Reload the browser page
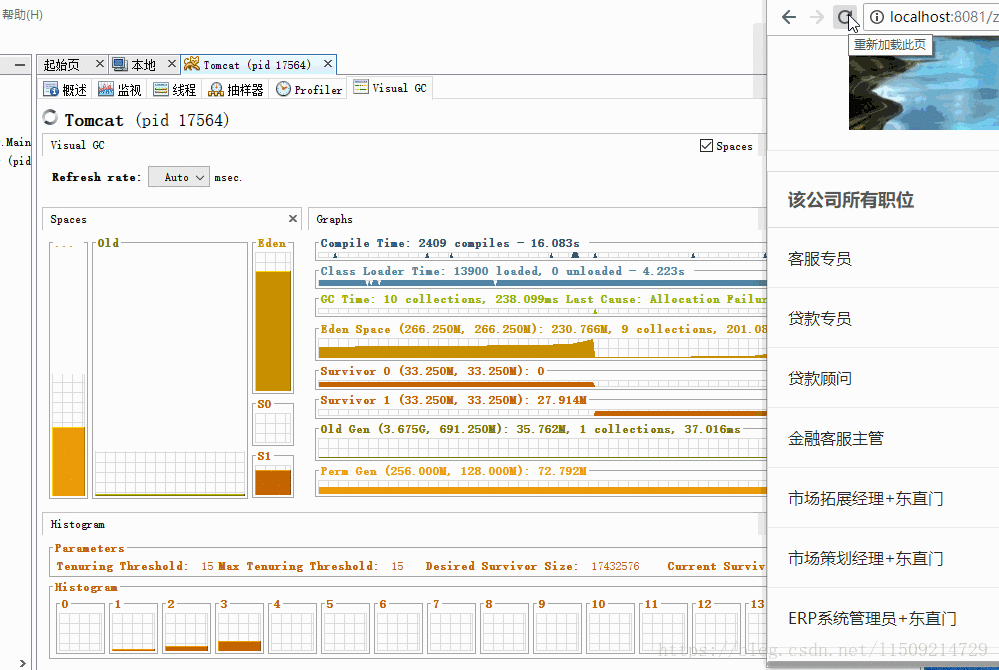The height and width of the screenshot is (670, 999). pos(845,17)
